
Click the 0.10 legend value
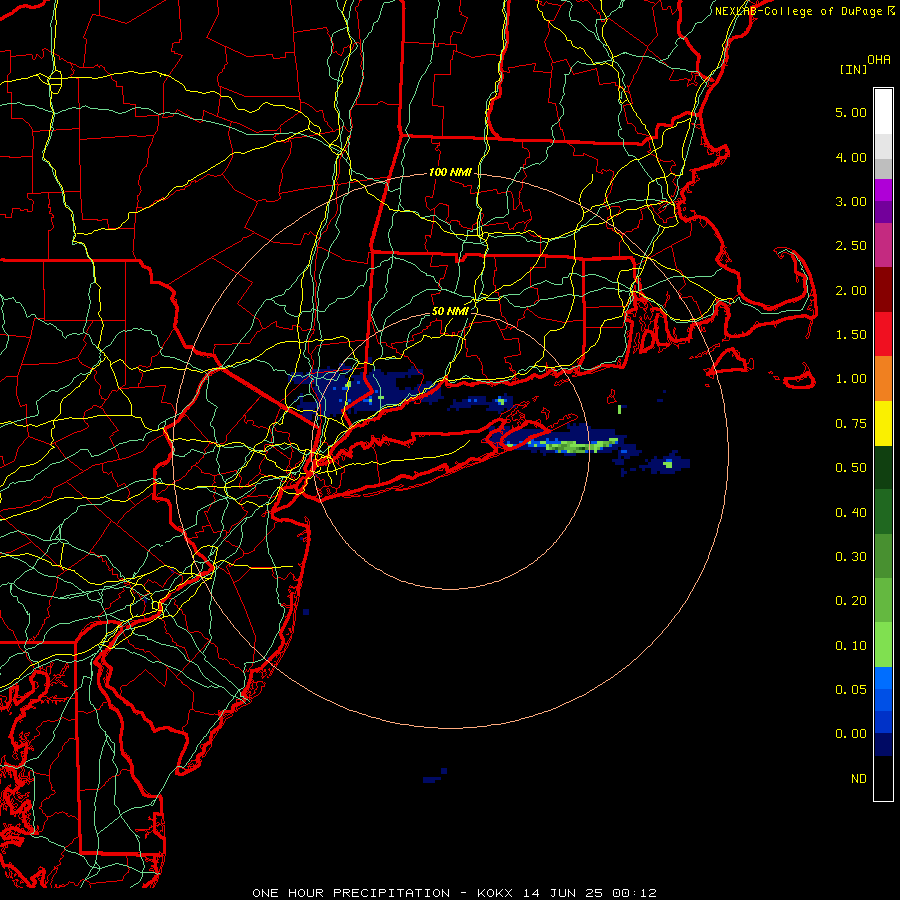point(851,646)
